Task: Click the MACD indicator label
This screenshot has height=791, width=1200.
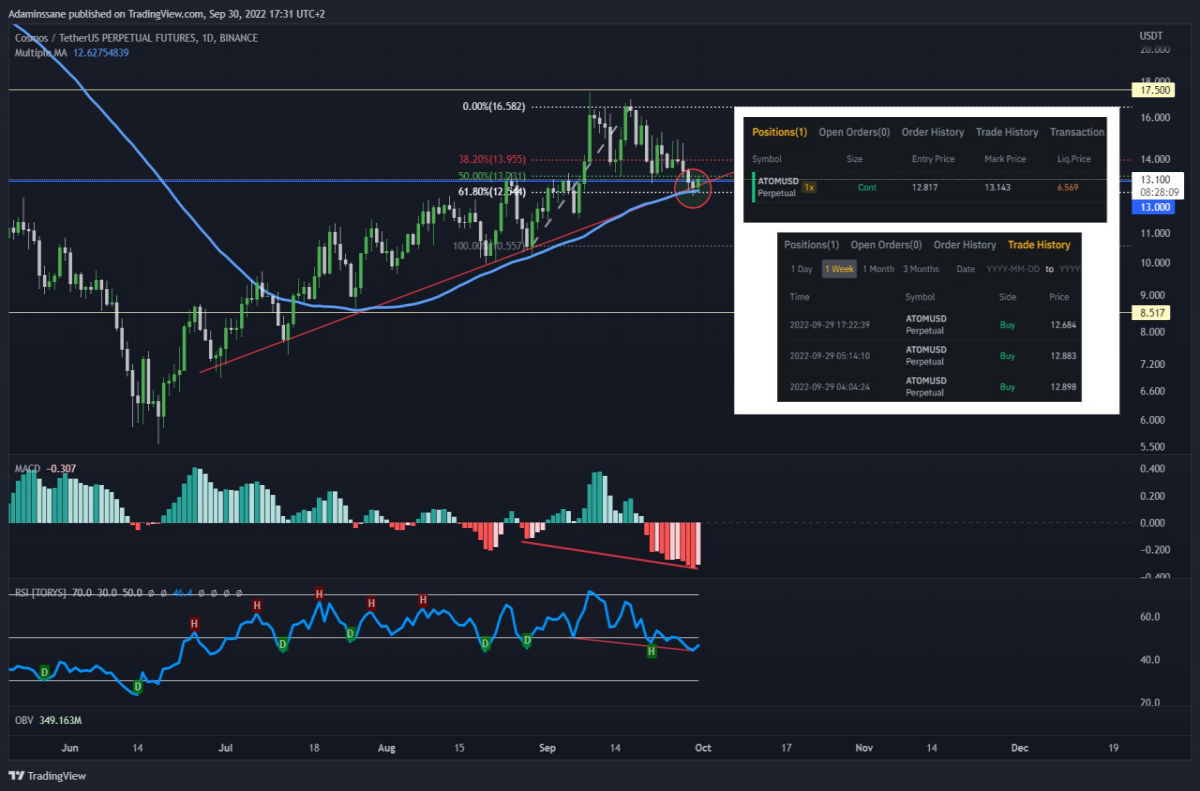Action: click(x=27, y=468)
